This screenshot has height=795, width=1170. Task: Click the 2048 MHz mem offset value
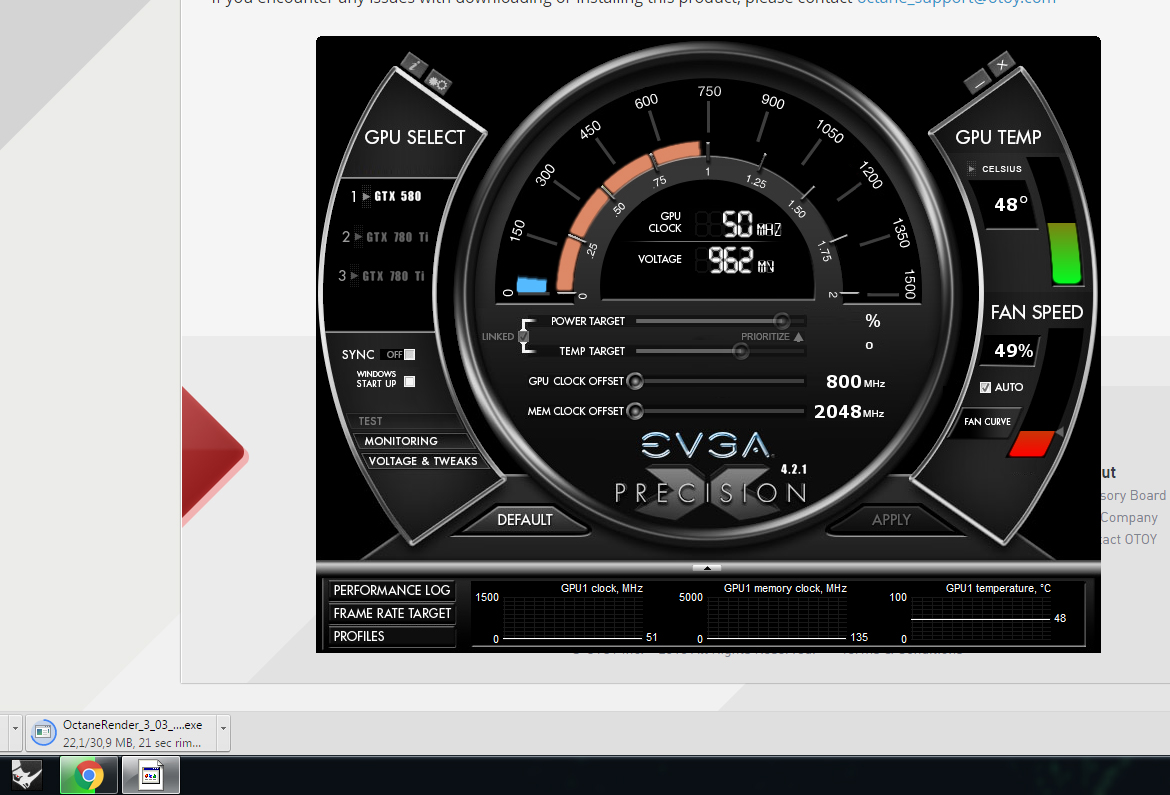coord(849,412)
